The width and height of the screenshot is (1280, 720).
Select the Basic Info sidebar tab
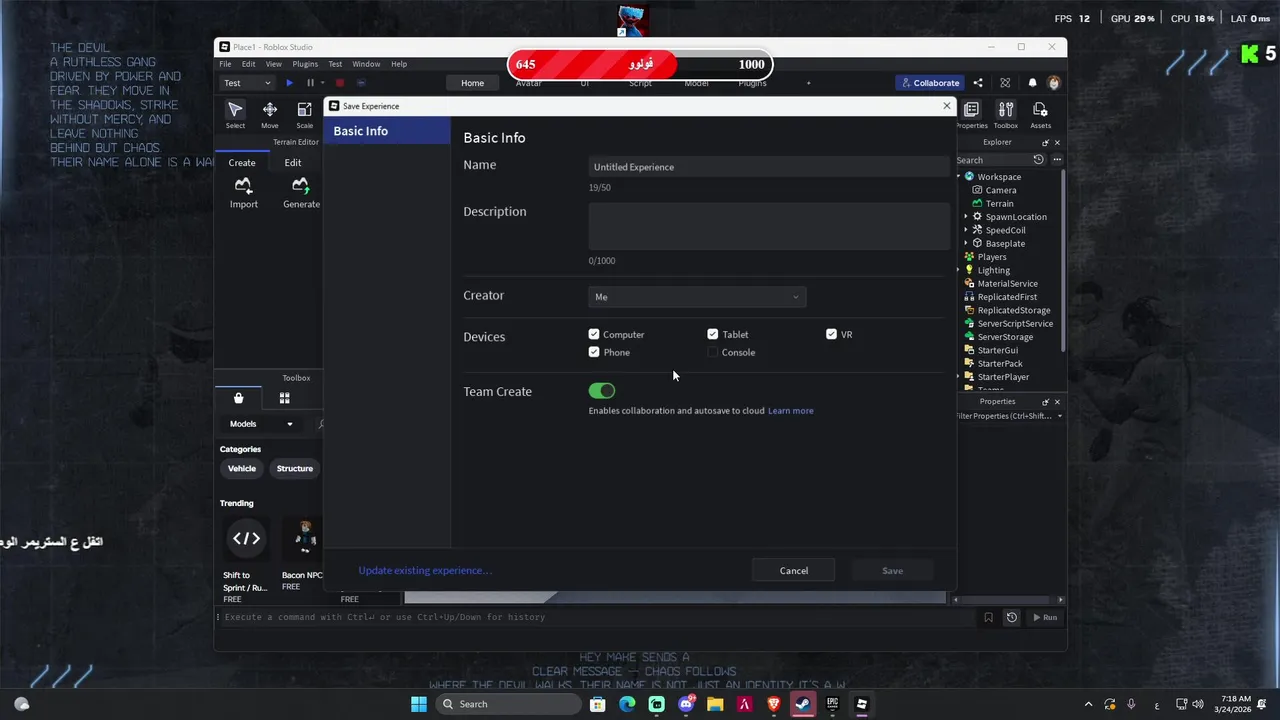point(387,131)
